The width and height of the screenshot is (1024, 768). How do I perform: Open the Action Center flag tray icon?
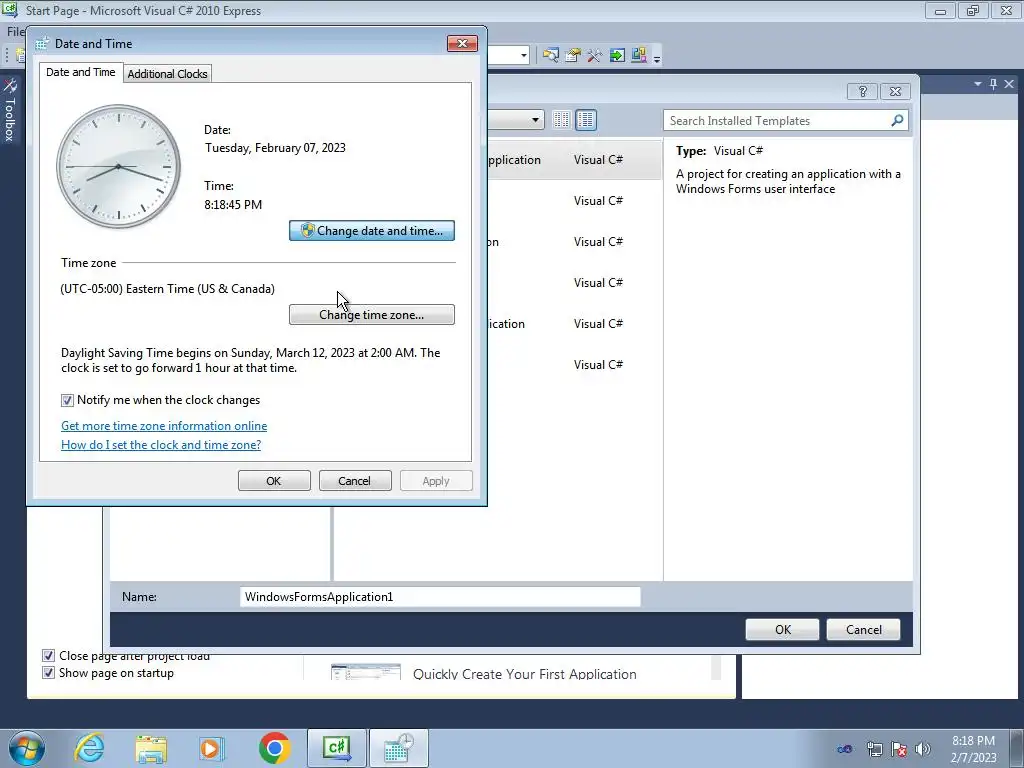click(x=899, y=749)
